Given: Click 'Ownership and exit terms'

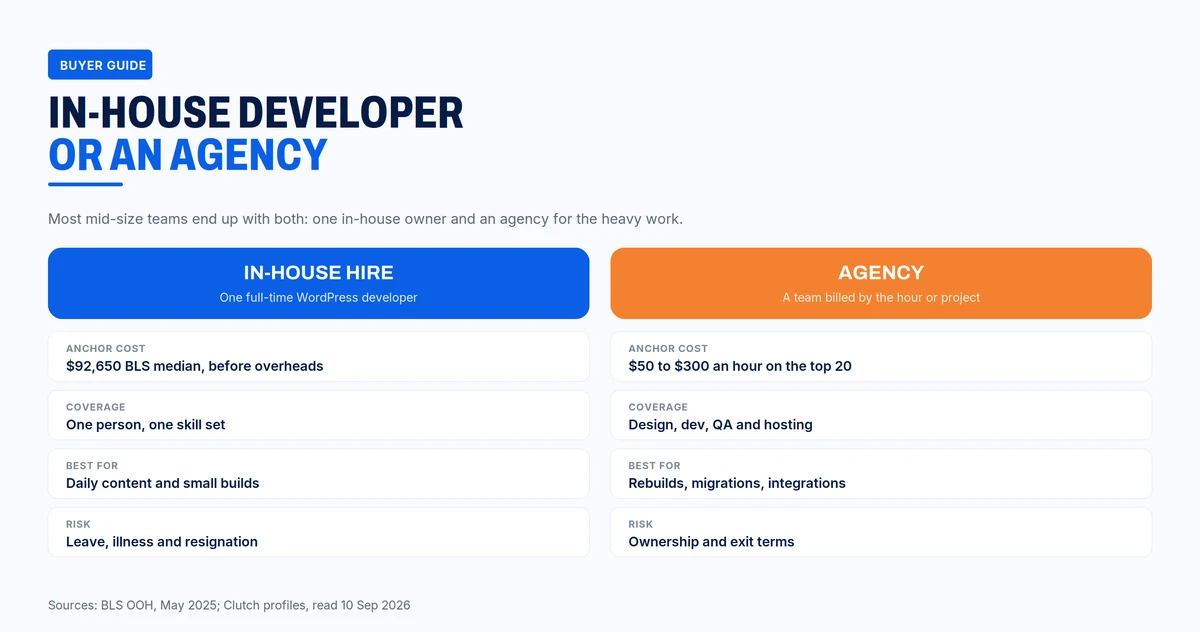Looking at the screenshot, I should tap(711, 542).
